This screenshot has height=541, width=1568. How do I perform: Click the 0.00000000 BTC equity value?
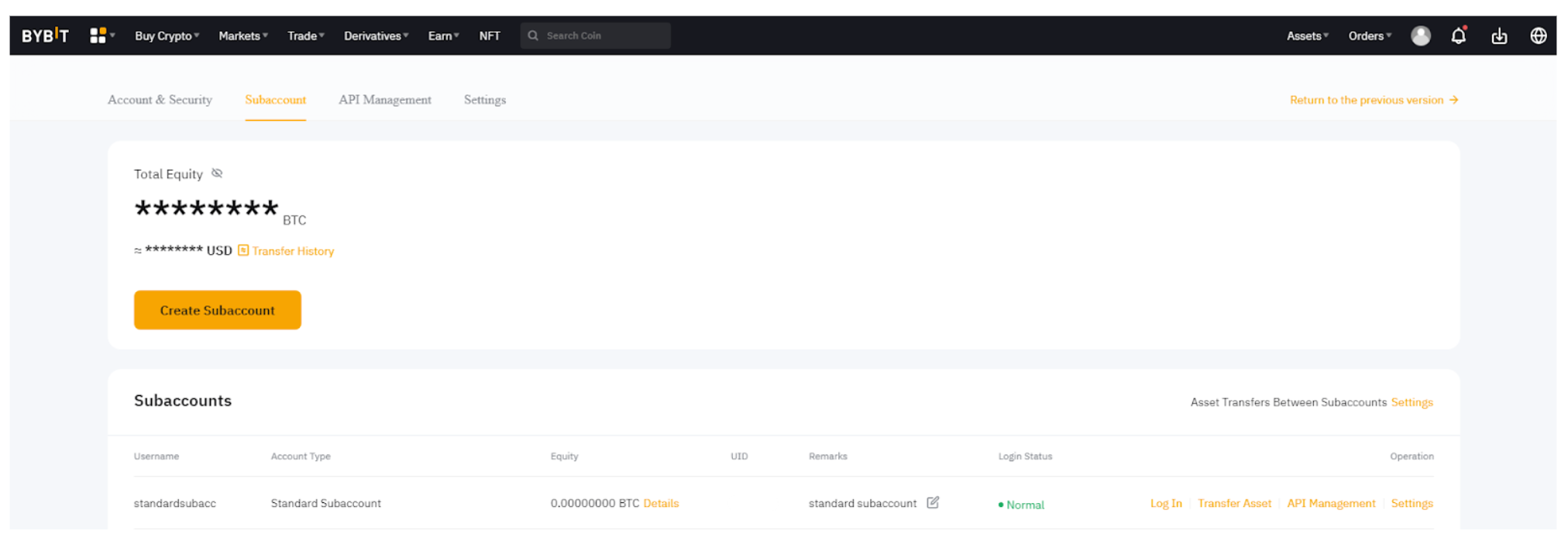(x=595, y=503)
